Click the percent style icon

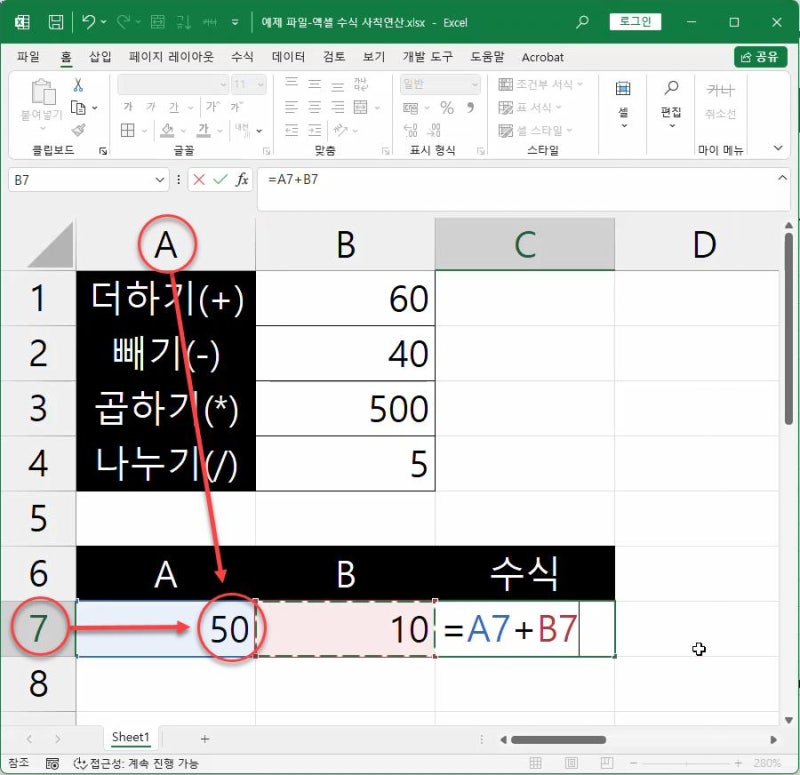pyautogui.click(x=447, y=107)
